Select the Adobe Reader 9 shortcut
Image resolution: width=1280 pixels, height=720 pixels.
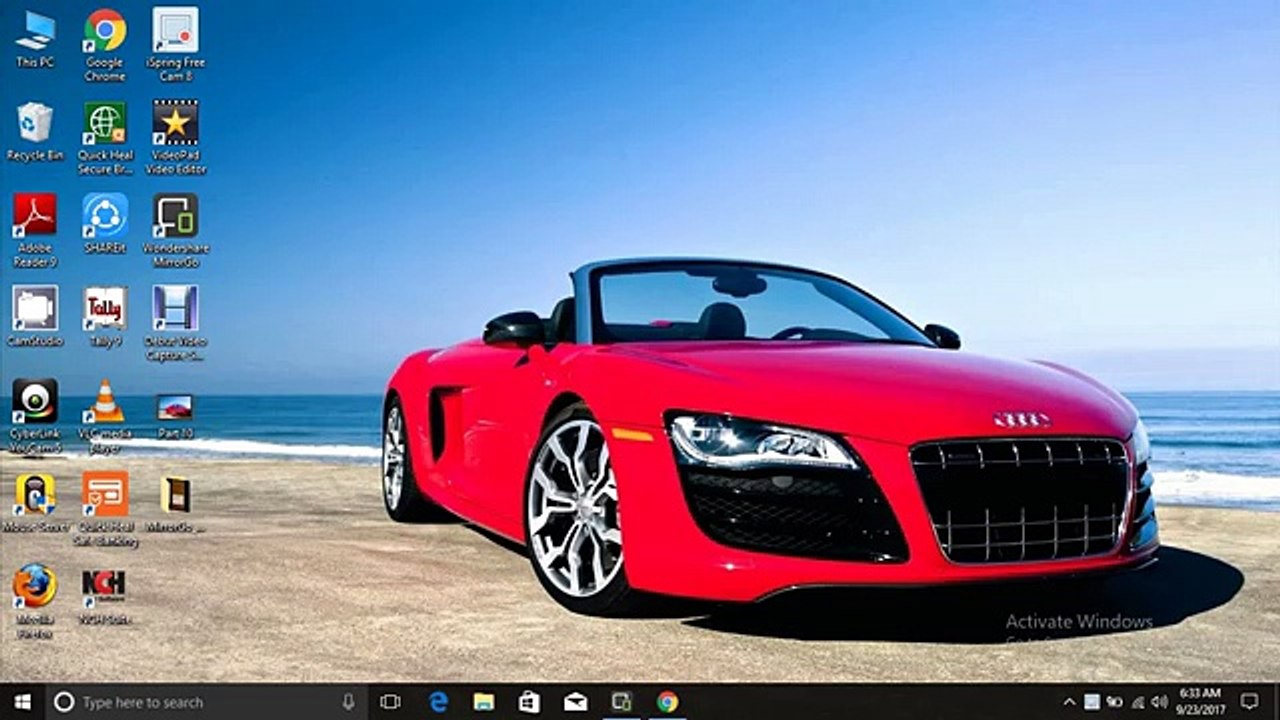click(35, 230)
